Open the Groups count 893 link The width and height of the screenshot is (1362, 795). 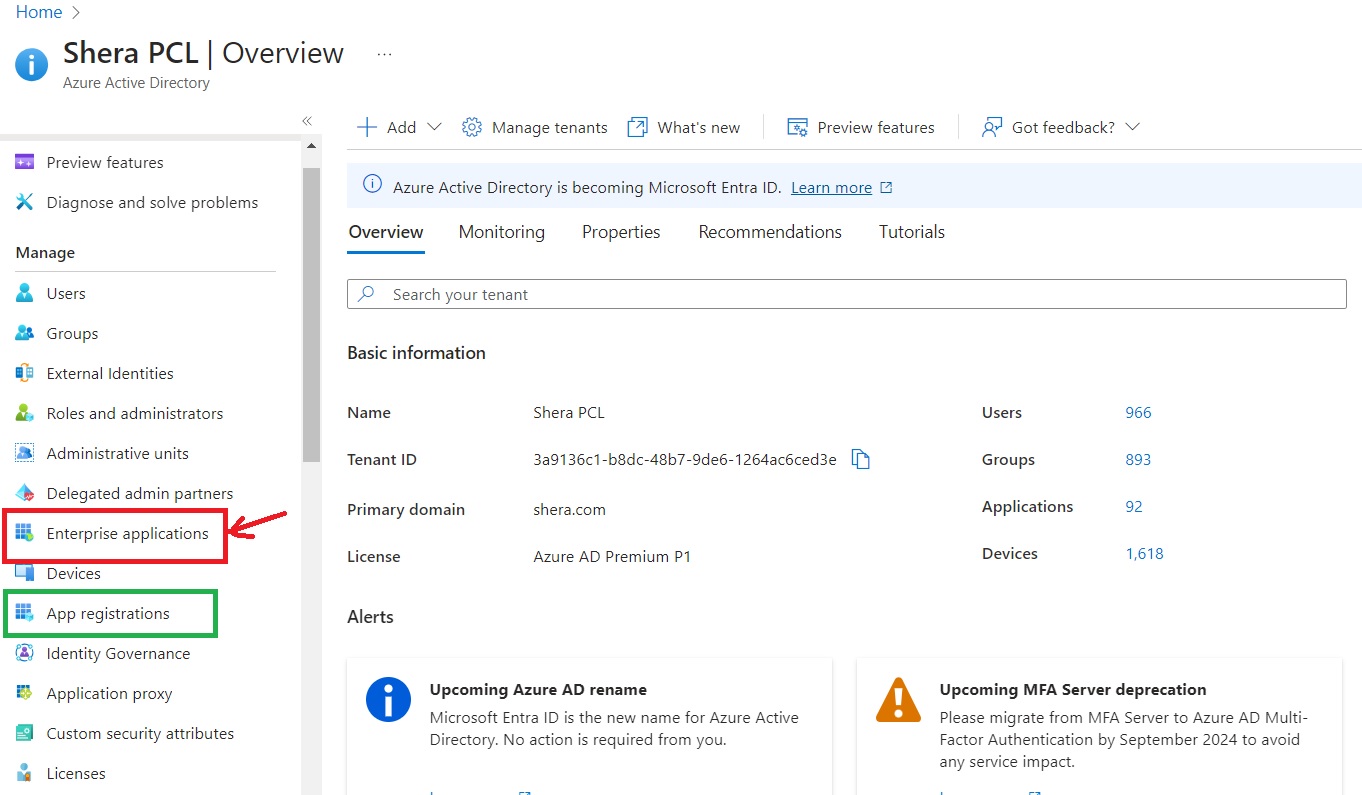click(x=1138, y=459)
